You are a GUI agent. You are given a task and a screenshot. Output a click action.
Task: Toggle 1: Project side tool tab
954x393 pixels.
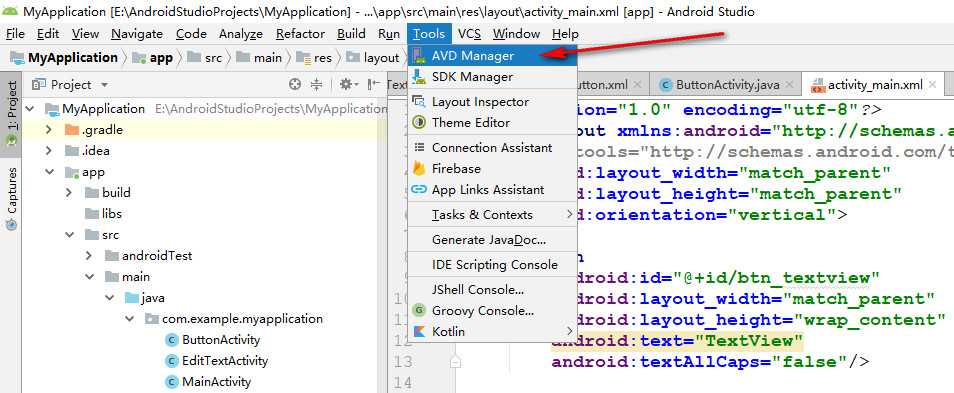pyautogui.click(x=11, y=113)
